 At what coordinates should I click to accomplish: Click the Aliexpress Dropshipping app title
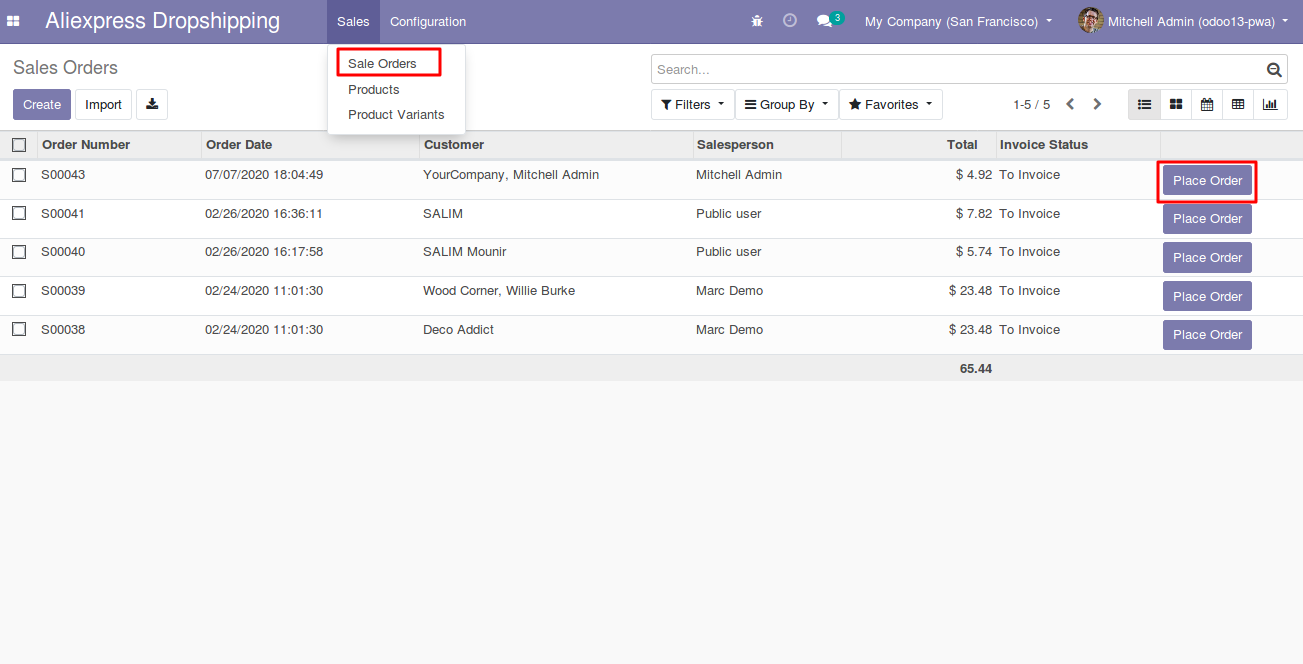(163, 21)
